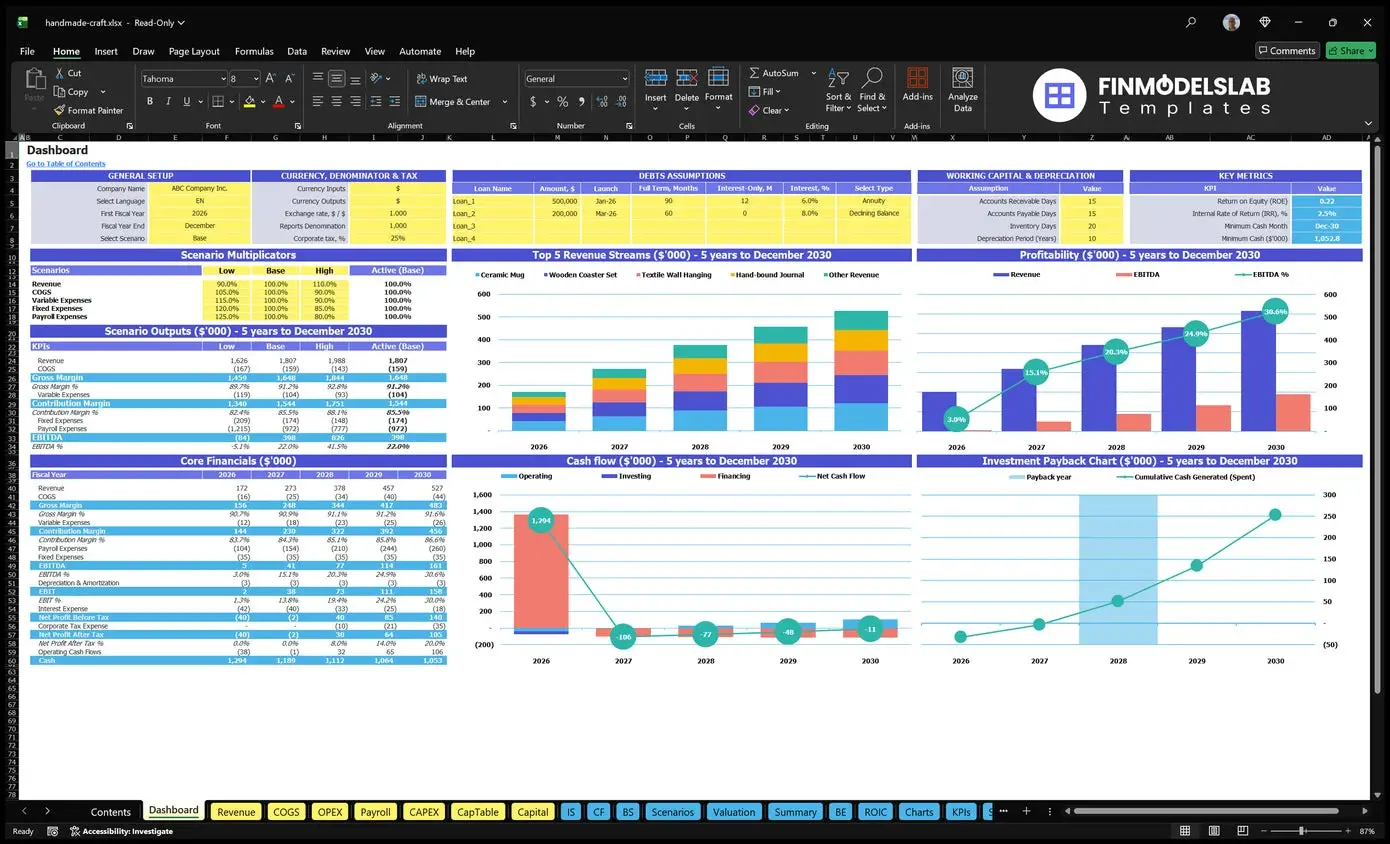Switch to the Page Layout ribbon tab
The image size is (1390, 844).
point(194,51)
